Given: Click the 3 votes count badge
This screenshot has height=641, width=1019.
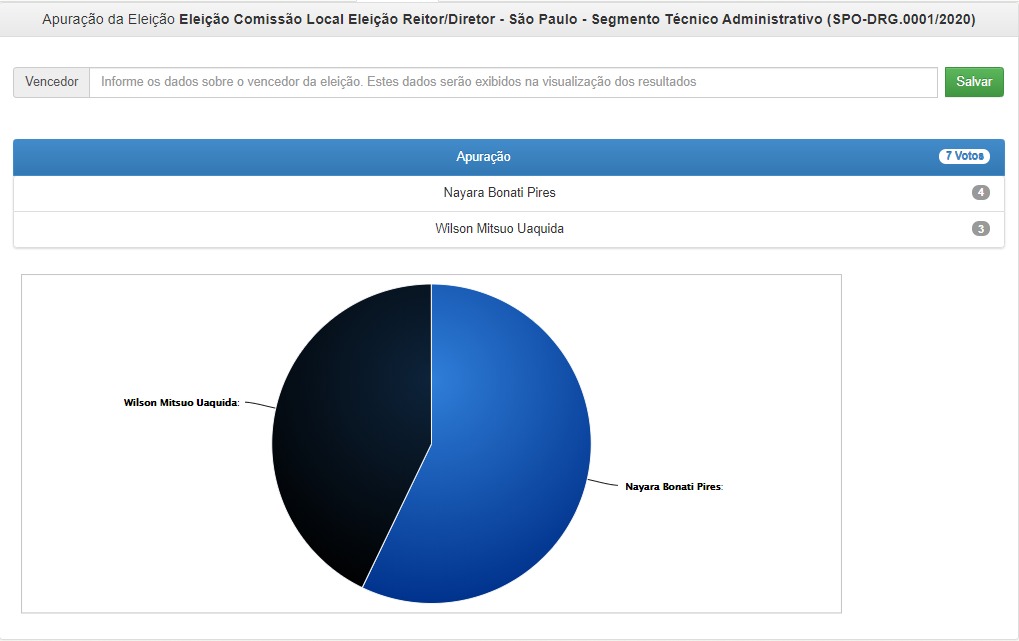Looking at the screenshot, I should (x=981, y=229).
